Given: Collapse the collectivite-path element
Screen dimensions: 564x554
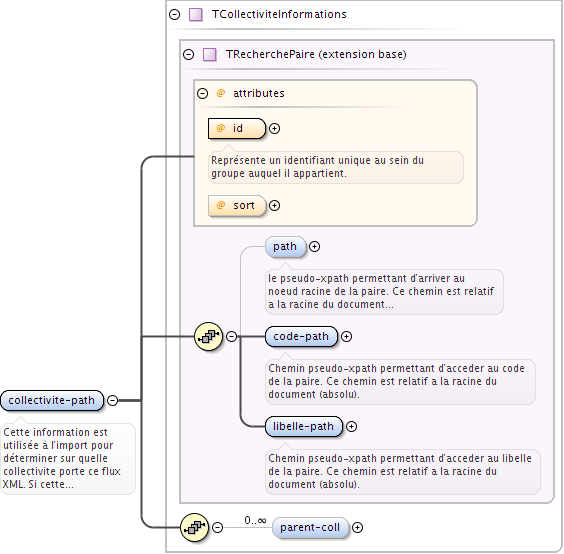Looking at the screenshot, I should [x=113, y=400].
